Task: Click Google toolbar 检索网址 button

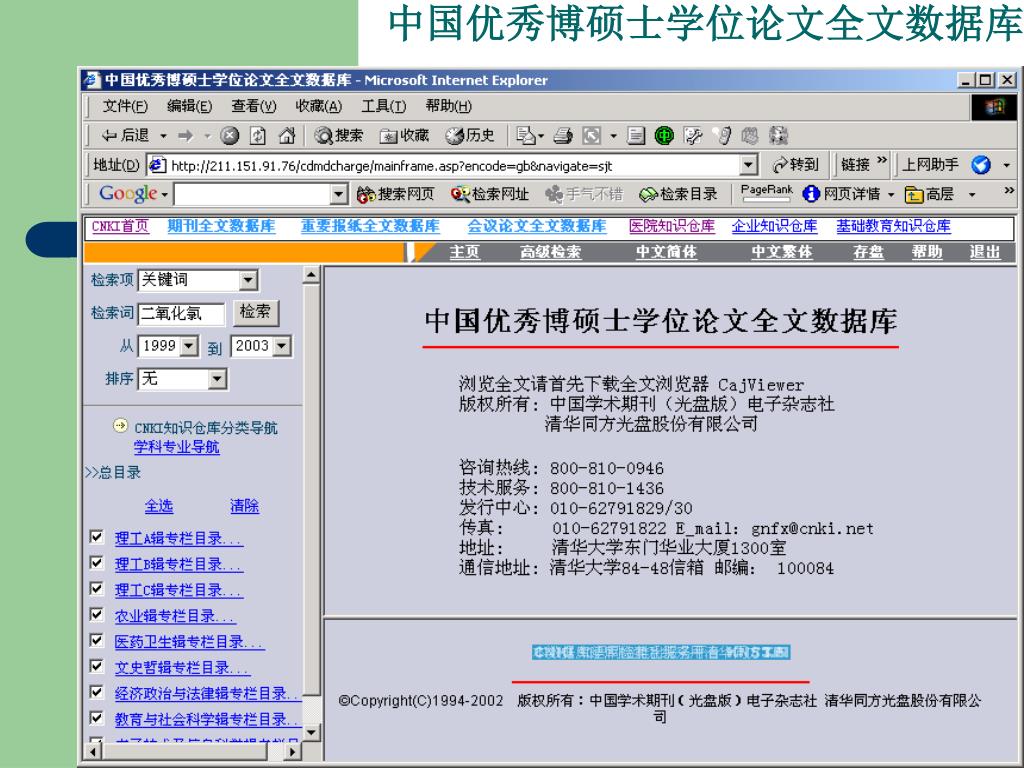Action: (490, 194)
